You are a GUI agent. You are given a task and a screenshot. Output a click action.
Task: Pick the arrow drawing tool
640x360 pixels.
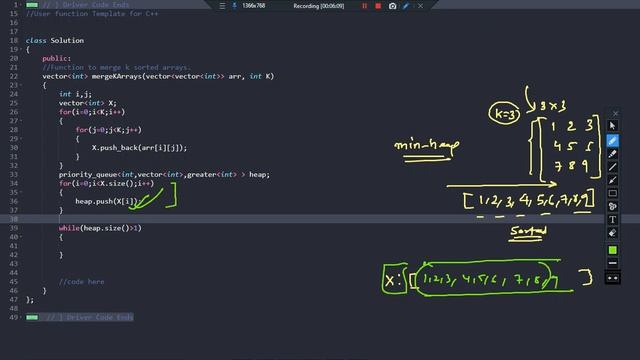click(612, 180)
